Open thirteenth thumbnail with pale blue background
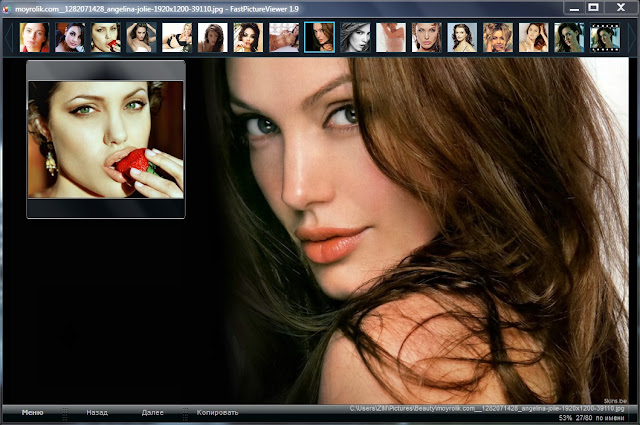 (462, 37)
